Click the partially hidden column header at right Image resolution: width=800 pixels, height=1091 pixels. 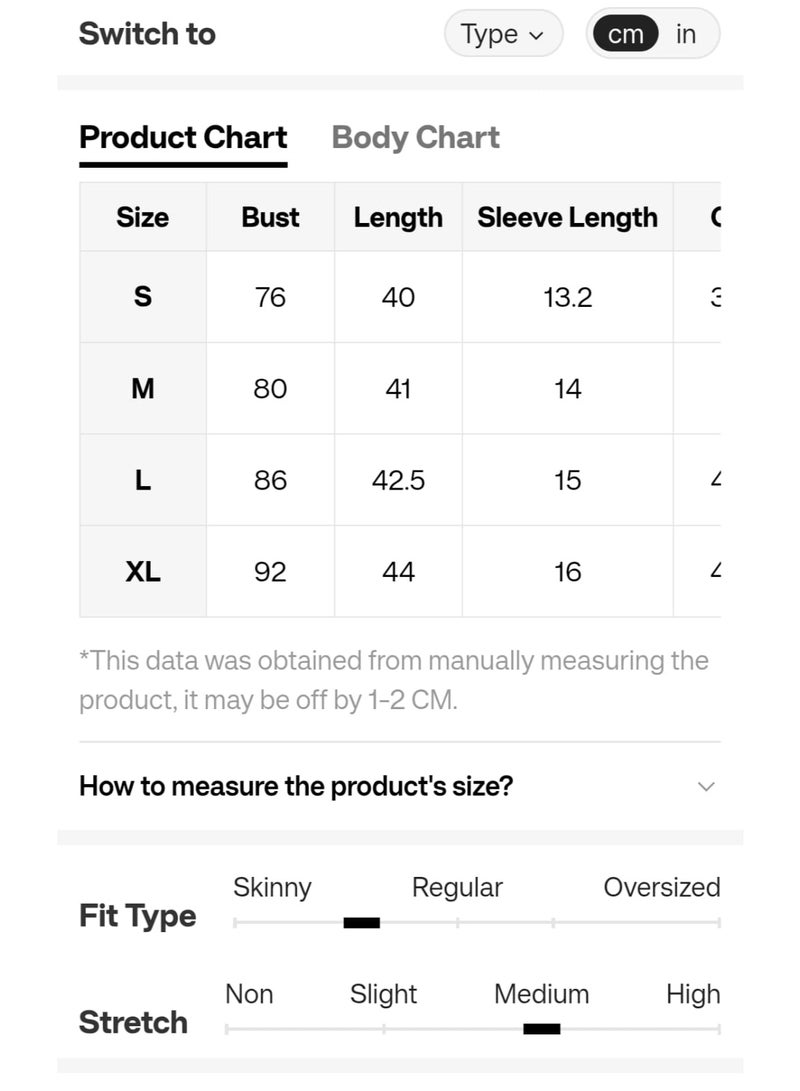point(697,217)
